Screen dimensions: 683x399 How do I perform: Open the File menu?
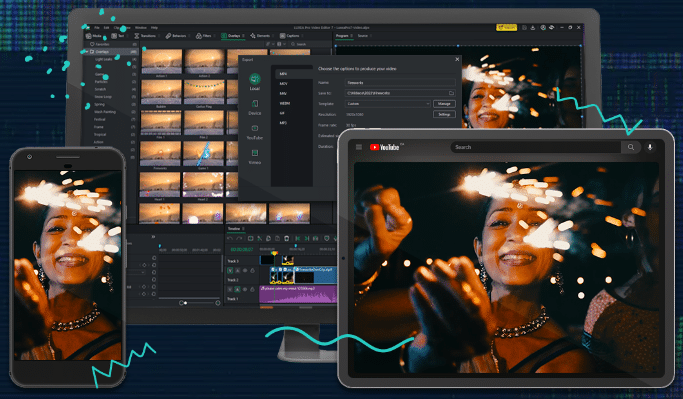[x=97, y=27]
